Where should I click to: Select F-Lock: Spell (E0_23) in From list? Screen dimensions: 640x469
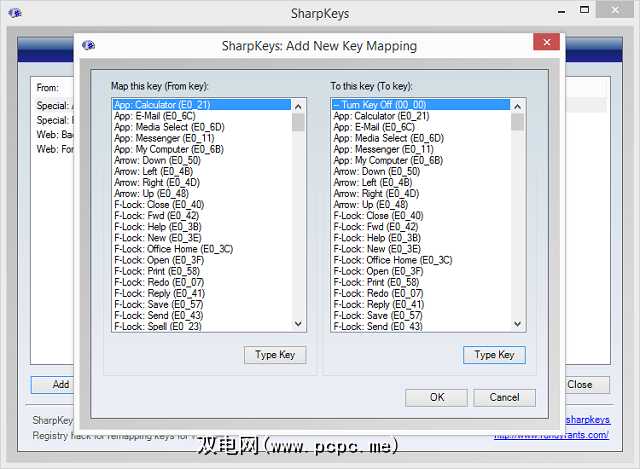(x=202, y=326)
